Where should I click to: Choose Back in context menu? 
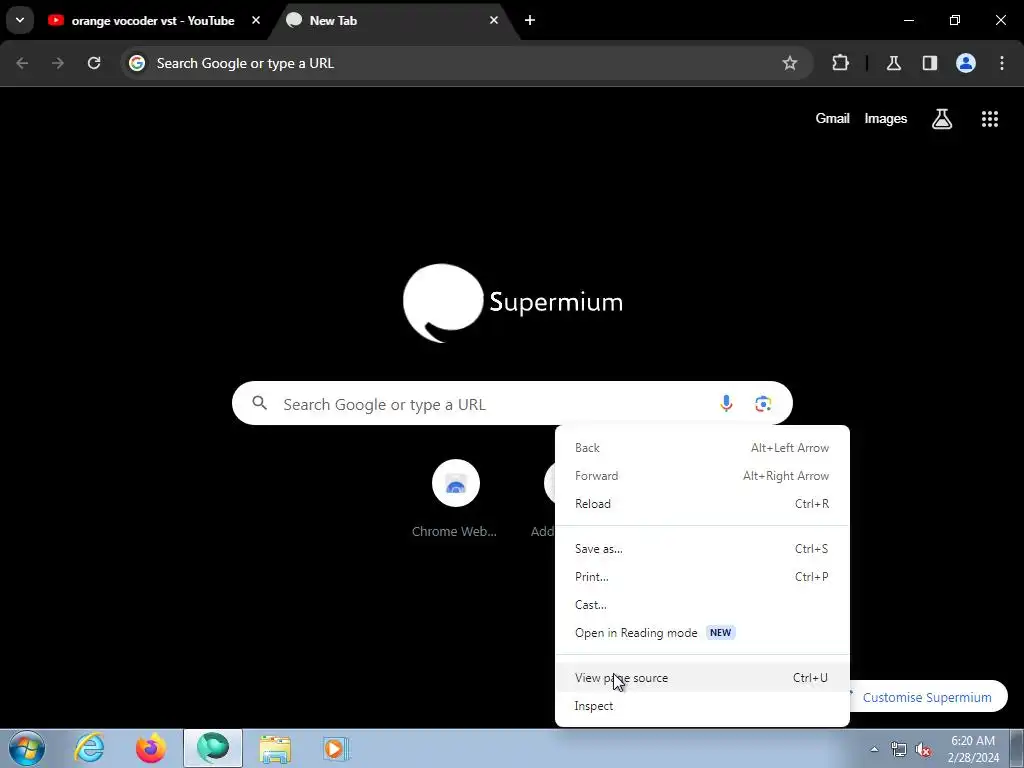coord(702,448)
